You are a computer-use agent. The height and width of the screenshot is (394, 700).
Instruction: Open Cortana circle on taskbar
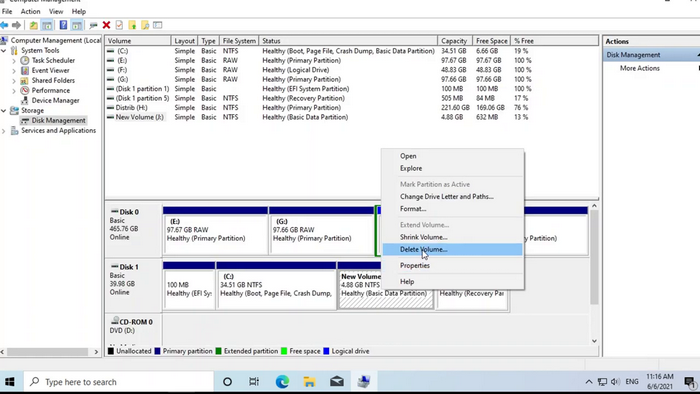(x=227, y=382)
